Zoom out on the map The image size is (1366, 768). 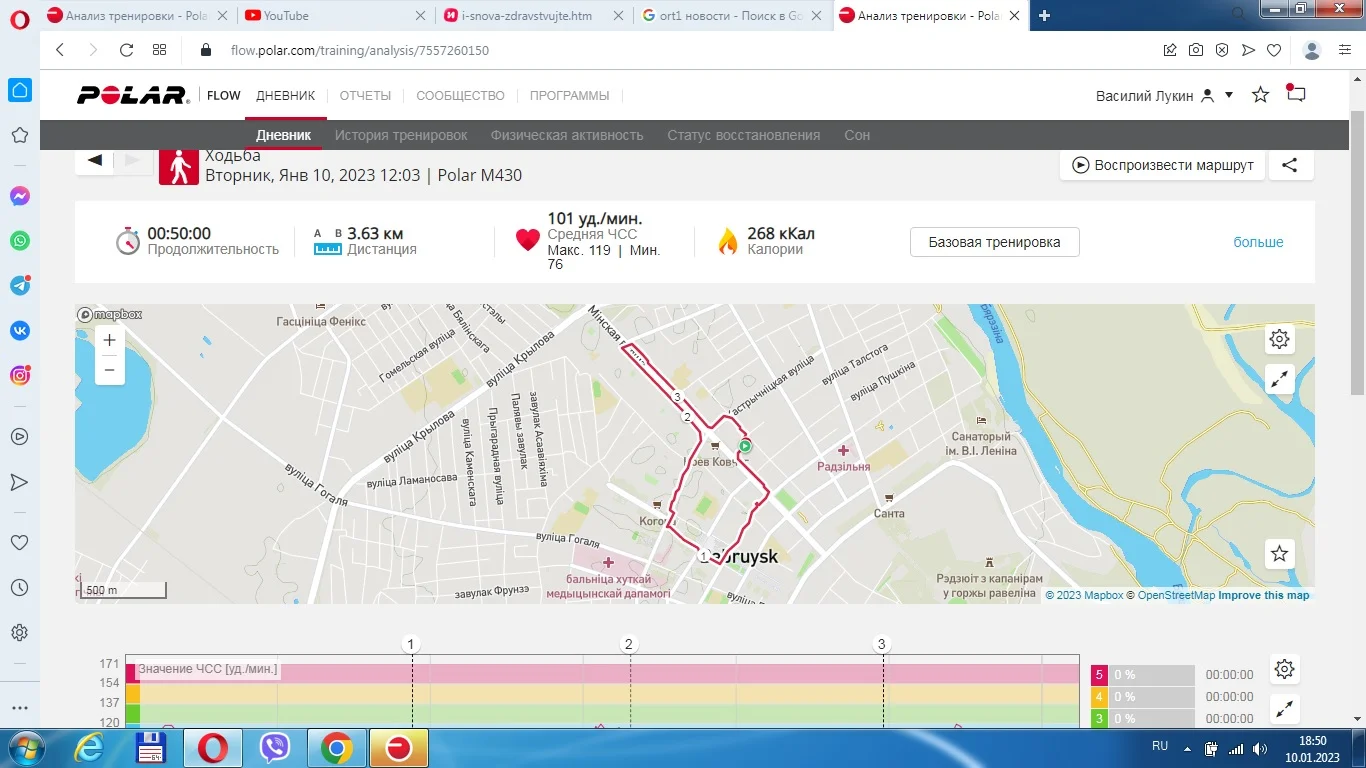[x=109, y=370]
